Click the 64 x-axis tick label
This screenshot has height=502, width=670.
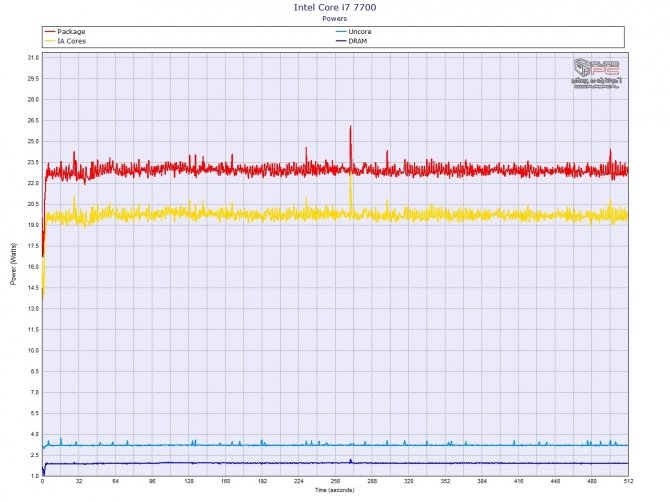pos(115,481)
